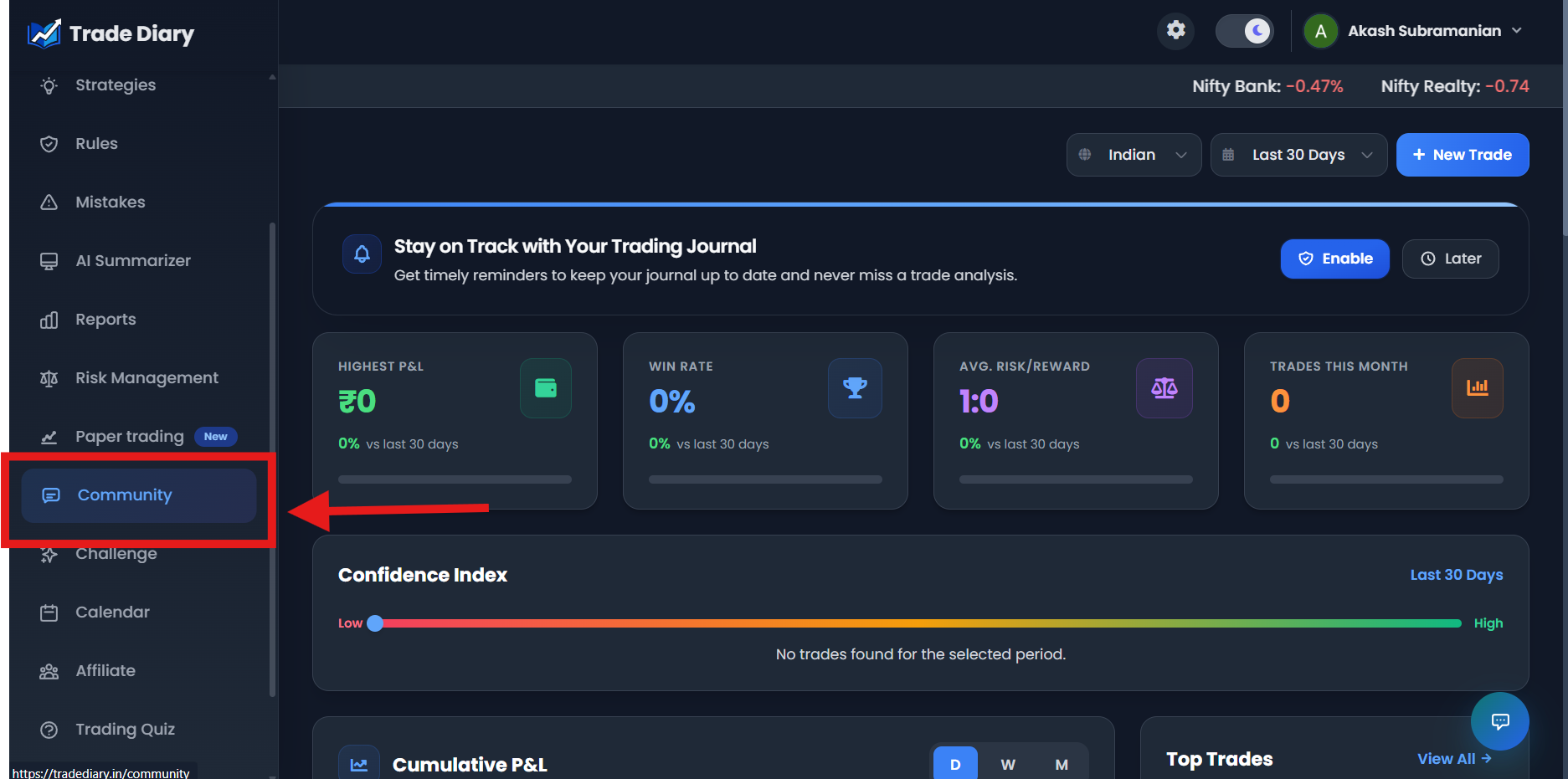Image resolution: width=1568 pixels, height=779 pixels.
Task: Click the Reports bar chart icon
Action: tap(49, 320)
